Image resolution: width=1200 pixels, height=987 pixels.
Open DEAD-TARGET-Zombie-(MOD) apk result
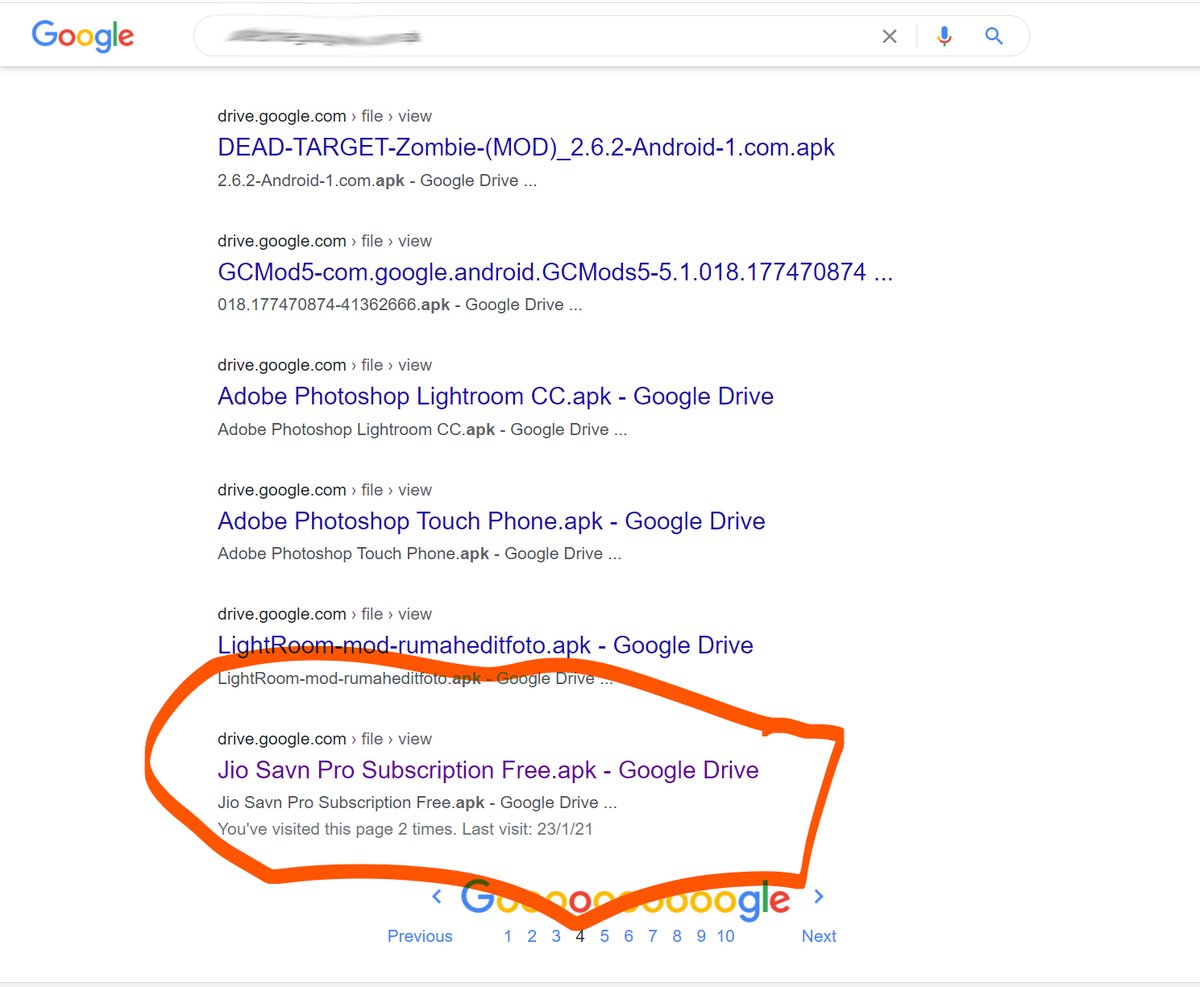tap(526, 148)
